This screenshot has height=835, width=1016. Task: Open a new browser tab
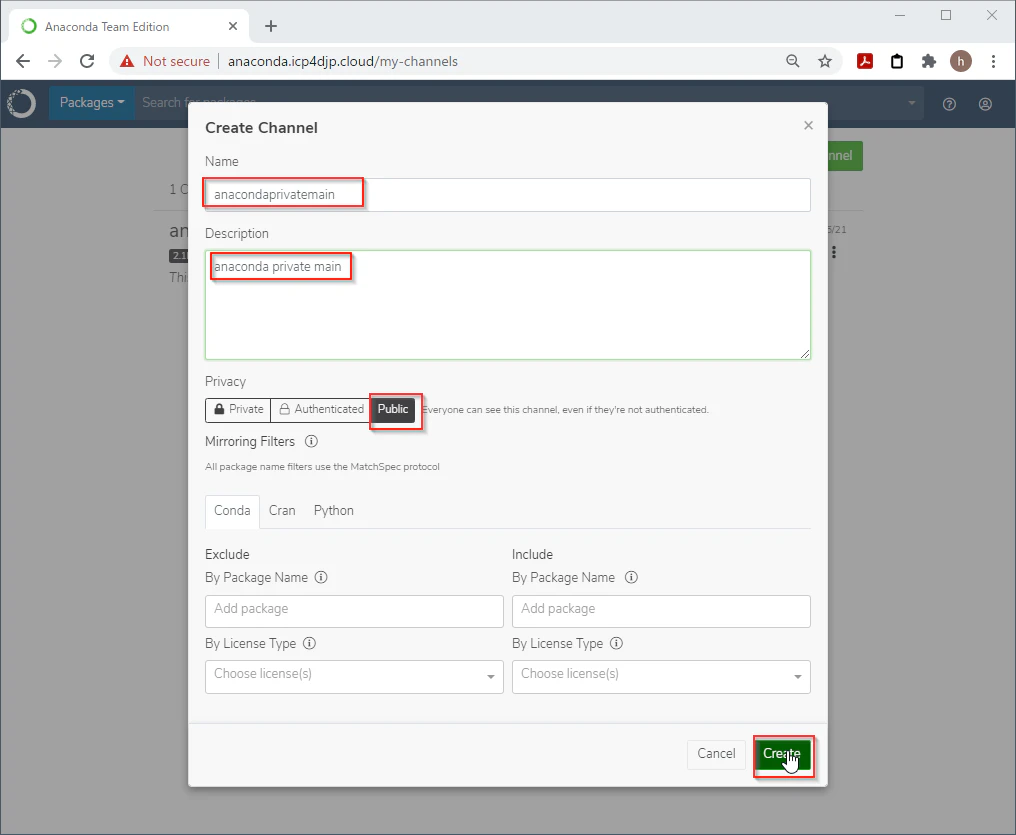pyautogui.click(x=271, y=26)
